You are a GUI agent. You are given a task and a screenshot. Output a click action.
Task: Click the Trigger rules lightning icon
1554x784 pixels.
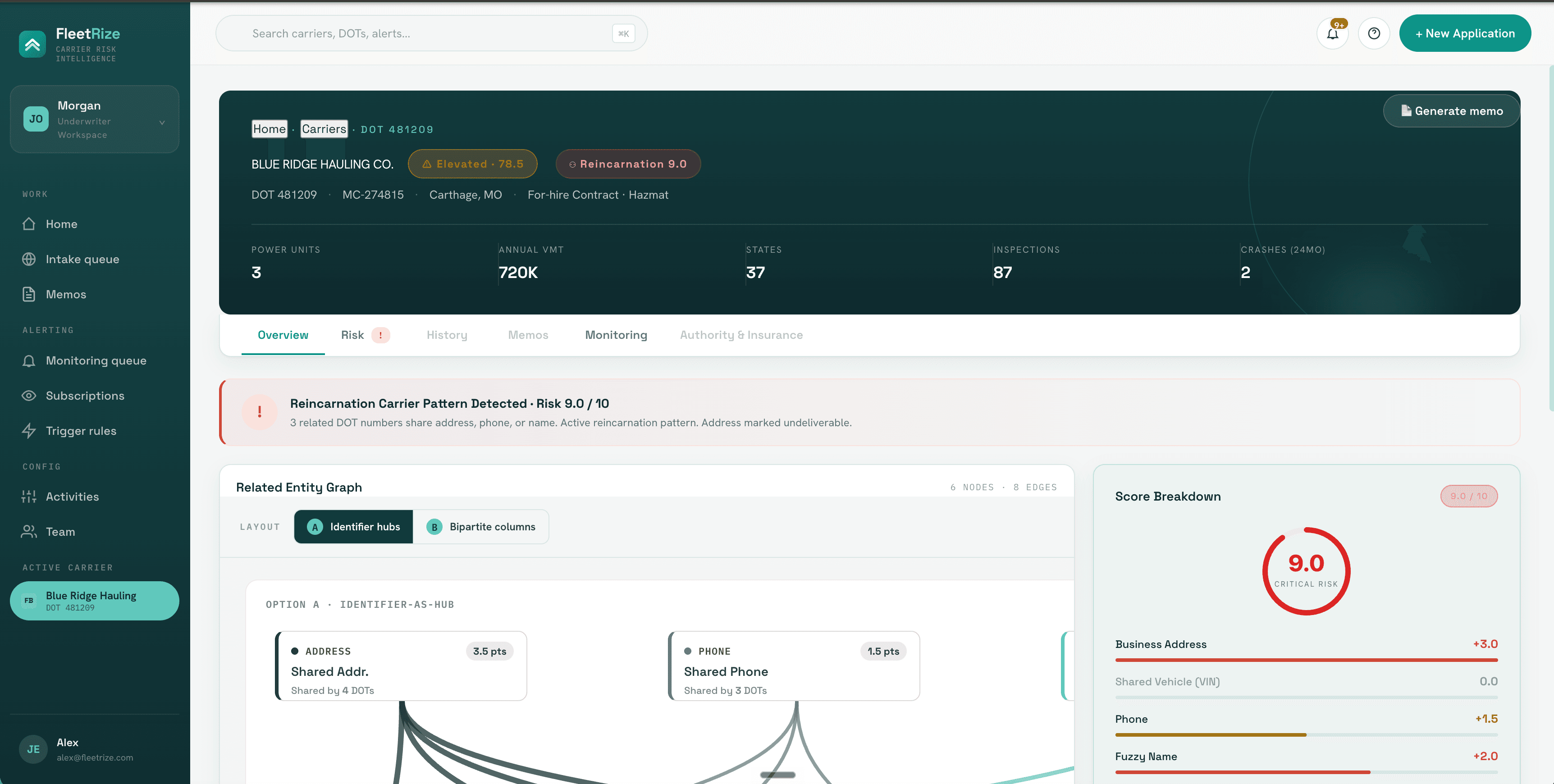click(29, 431)
